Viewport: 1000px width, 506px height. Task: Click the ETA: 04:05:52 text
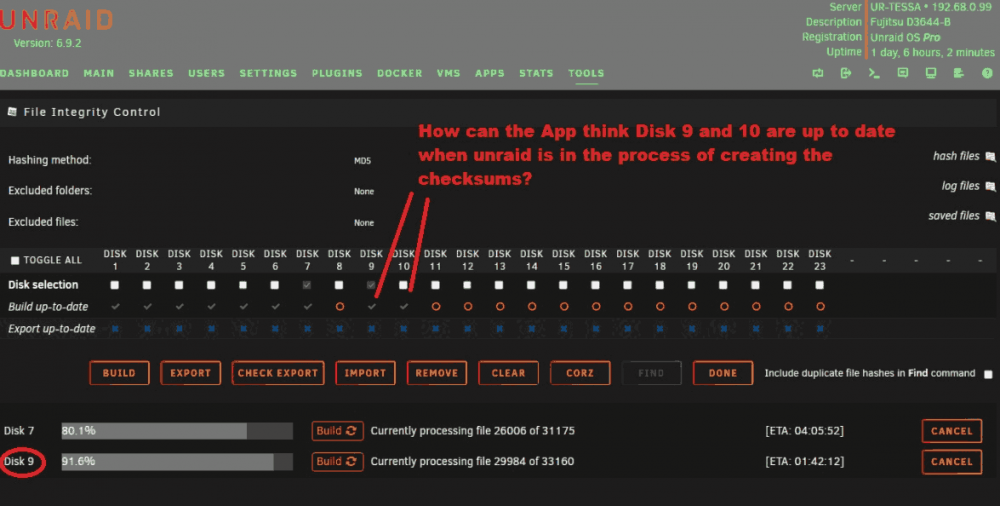[x=804, y=431]
